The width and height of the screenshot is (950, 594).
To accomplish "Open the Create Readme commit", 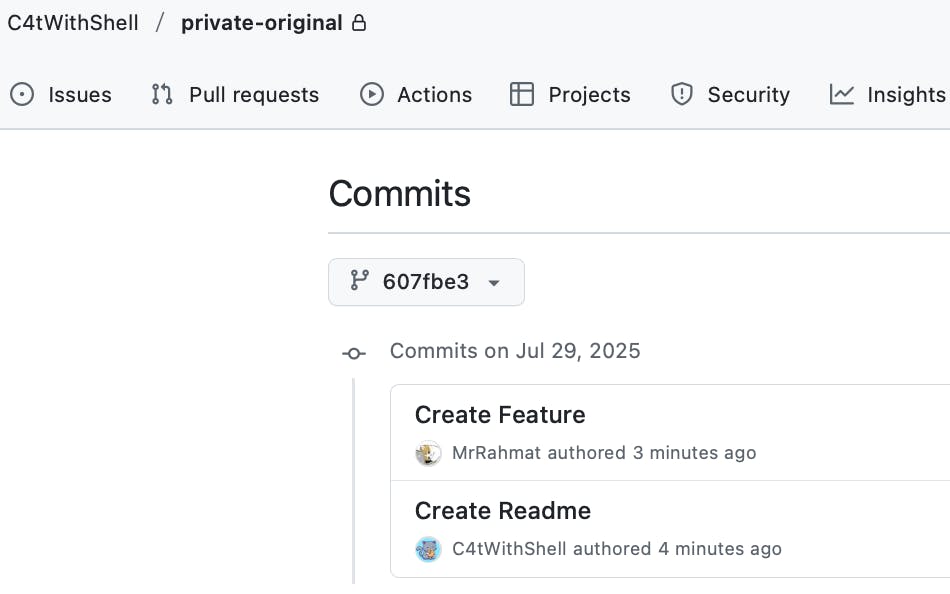I will coord(503,510).
